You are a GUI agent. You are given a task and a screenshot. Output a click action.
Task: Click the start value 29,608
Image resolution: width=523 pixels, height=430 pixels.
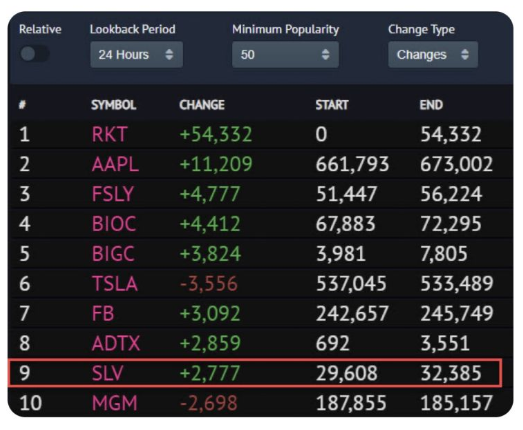point(347,373)
